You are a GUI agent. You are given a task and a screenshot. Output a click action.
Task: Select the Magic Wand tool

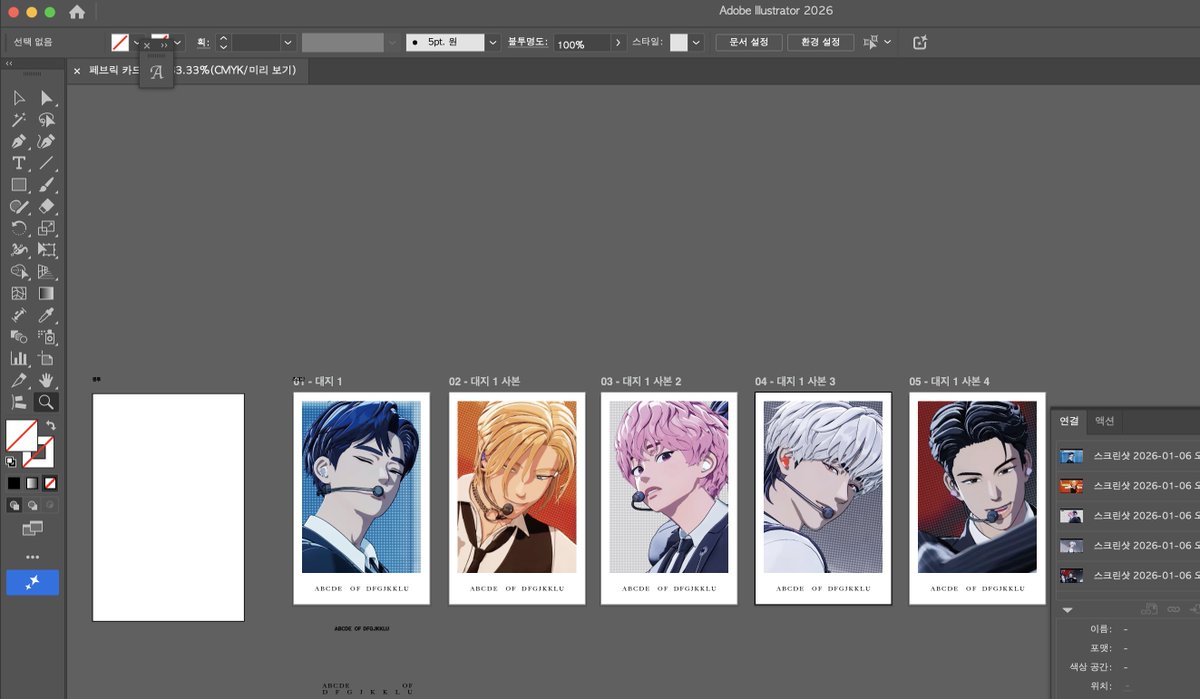click(18, 120)
